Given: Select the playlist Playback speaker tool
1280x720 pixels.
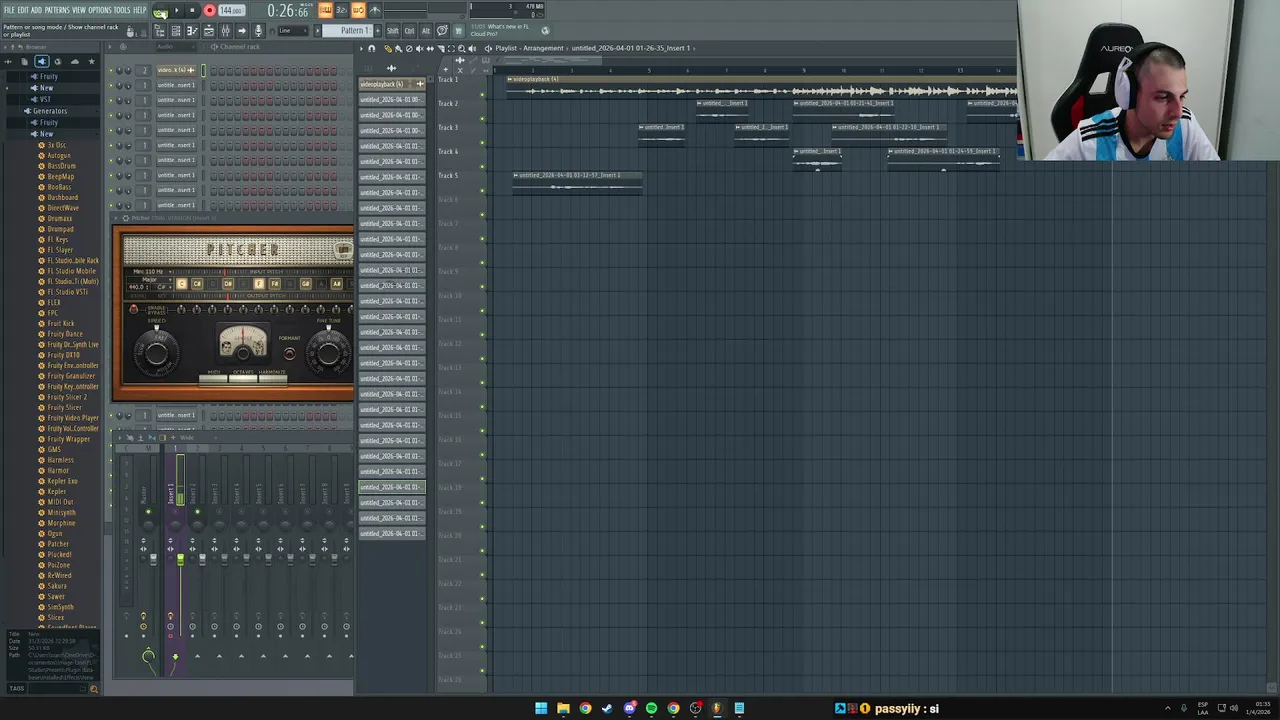Looking at the screenshot, I should pyautogui.click(x=472, y=48).
